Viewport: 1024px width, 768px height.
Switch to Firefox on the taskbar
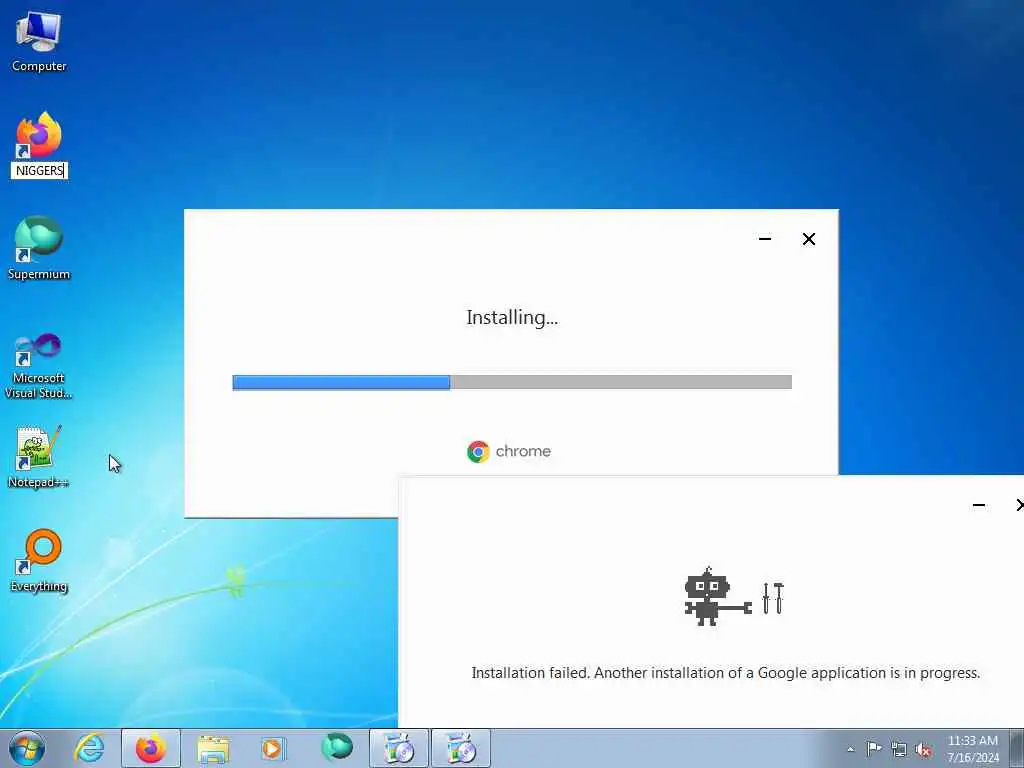151,748
